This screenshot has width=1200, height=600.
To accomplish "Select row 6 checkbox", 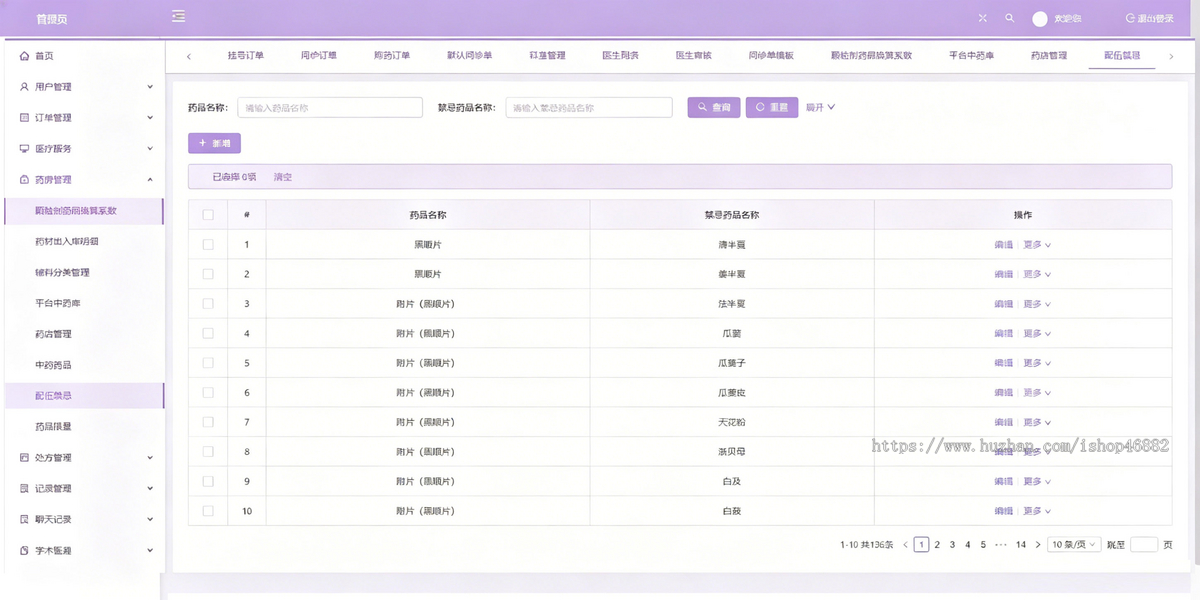I will (x=208, y=392).
